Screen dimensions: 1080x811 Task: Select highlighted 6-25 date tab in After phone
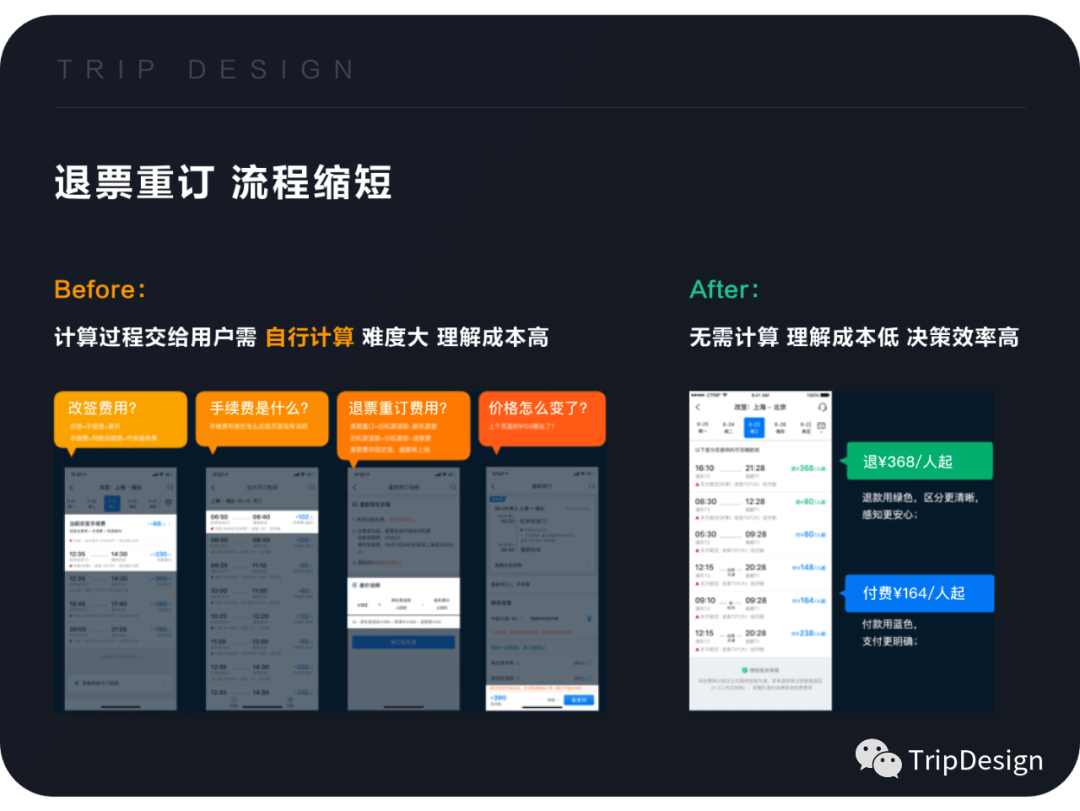point(754,427)
